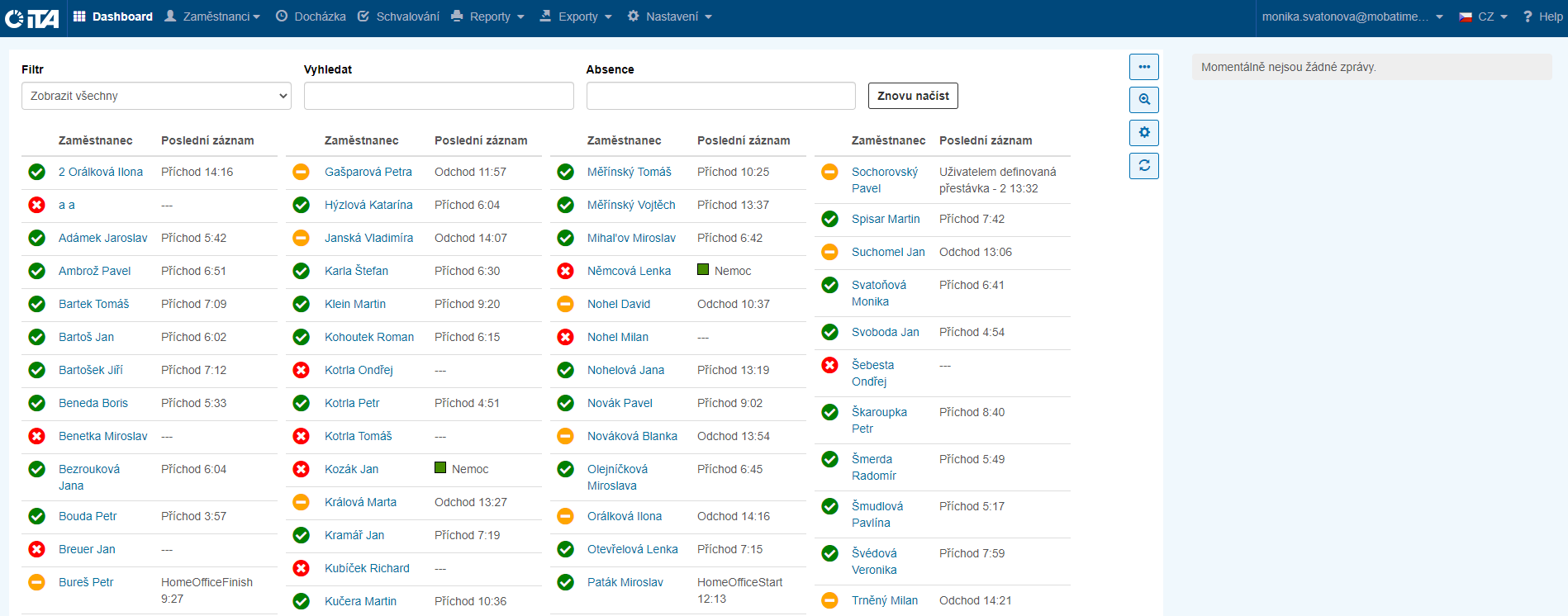Focus the Absence input field
The width and height of the screenshot is (1568, 616).
[720, 96]
